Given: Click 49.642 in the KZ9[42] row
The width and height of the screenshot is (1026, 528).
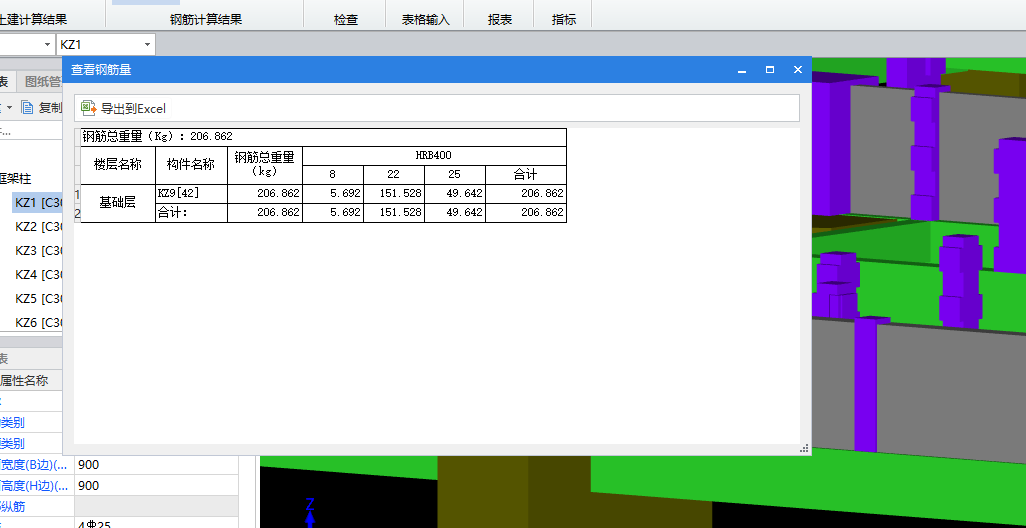Looking at the screenshot, I should click(x=454, y=194).
